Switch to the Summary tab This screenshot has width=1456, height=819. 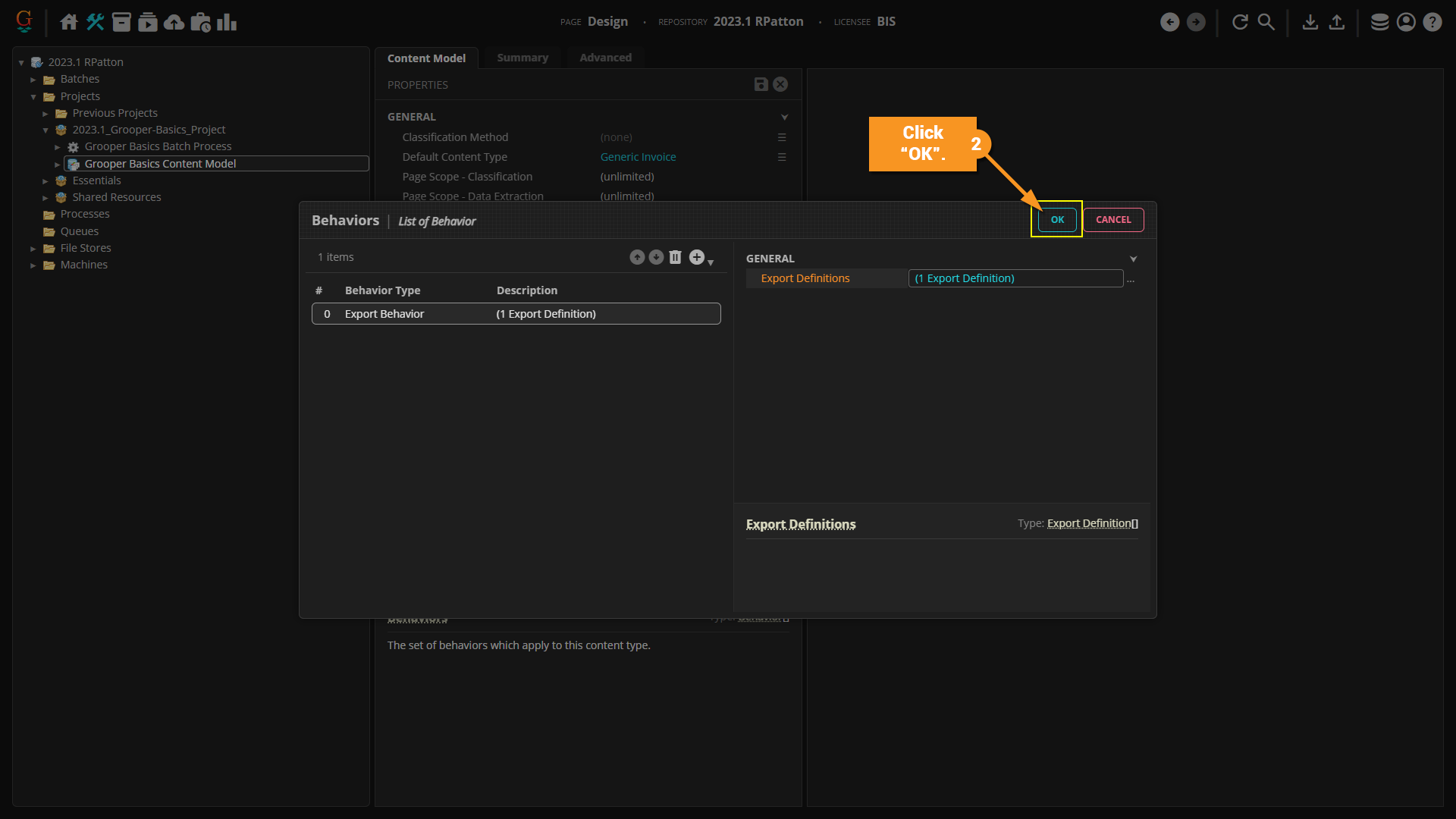coord(522,58)
